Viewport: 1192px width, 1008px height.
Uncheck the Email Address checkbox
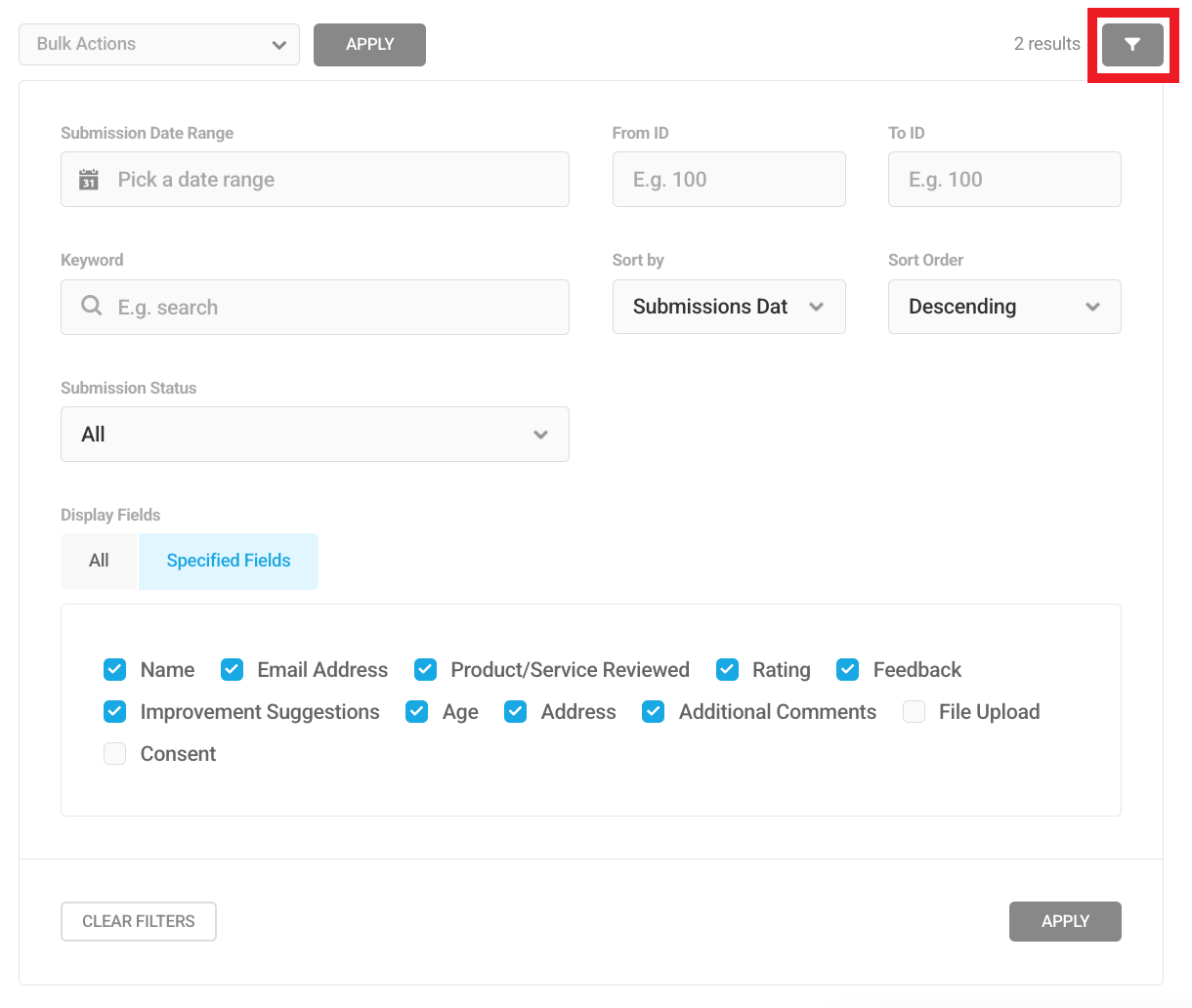pyautogui.click(x=232, y=670)
